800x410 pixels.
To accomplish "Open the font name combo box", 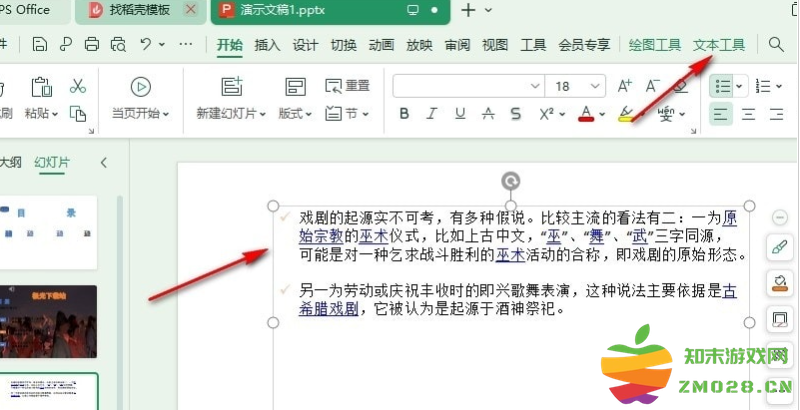I will [468, 86].
